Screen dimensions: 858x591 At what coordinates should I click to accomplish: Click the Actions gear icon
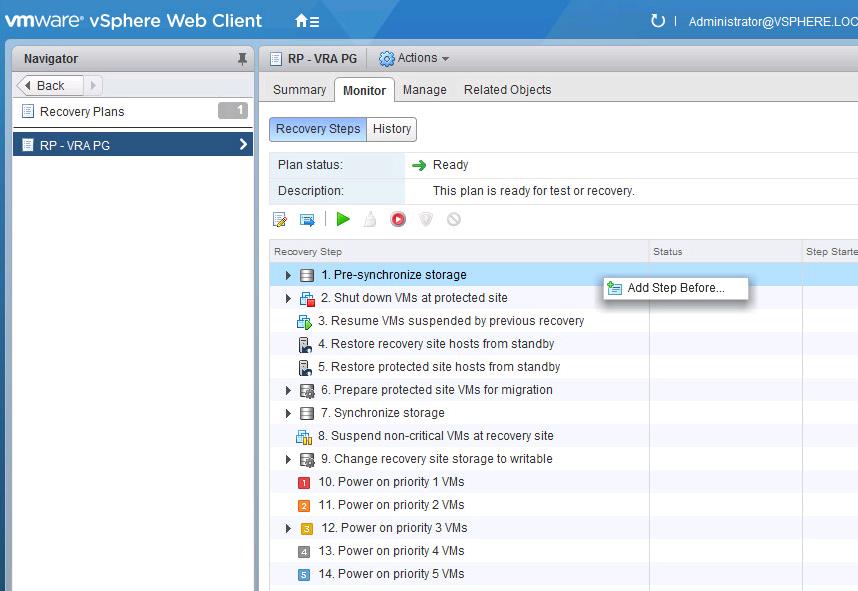(x=386, y=59)
